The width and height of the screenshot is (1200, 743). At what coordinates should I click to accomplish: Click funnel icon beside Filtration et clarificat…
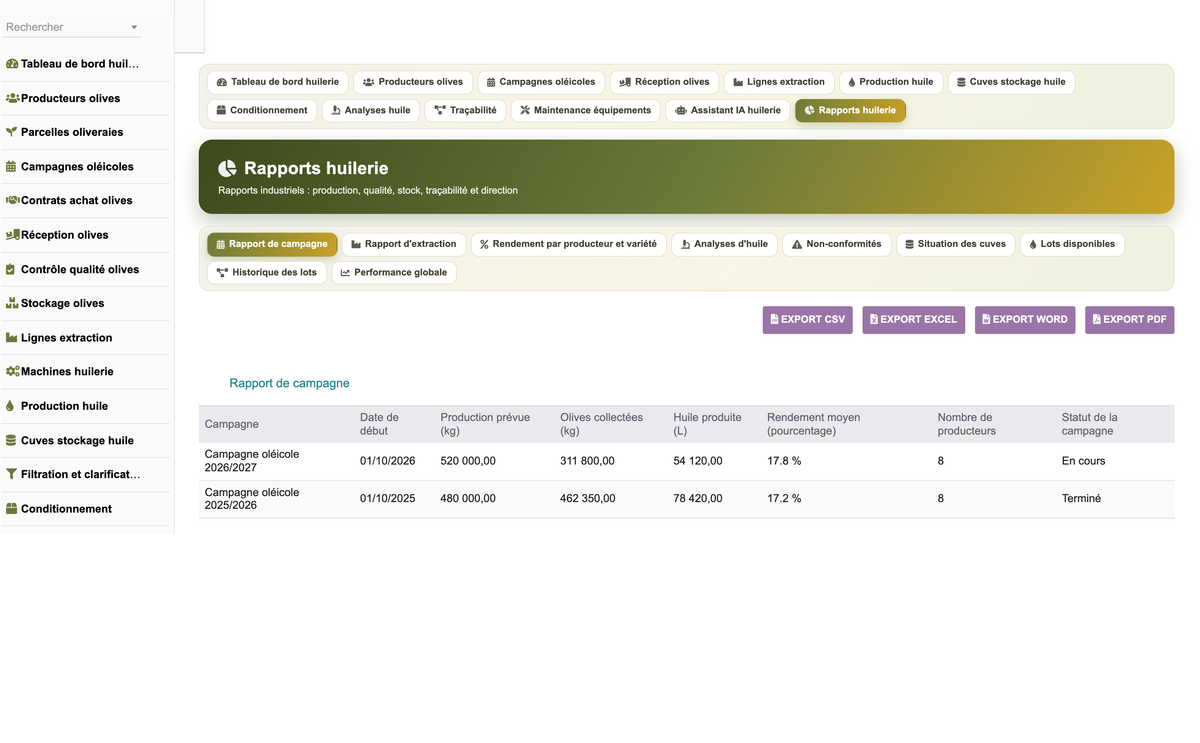[x=12, y=474]
